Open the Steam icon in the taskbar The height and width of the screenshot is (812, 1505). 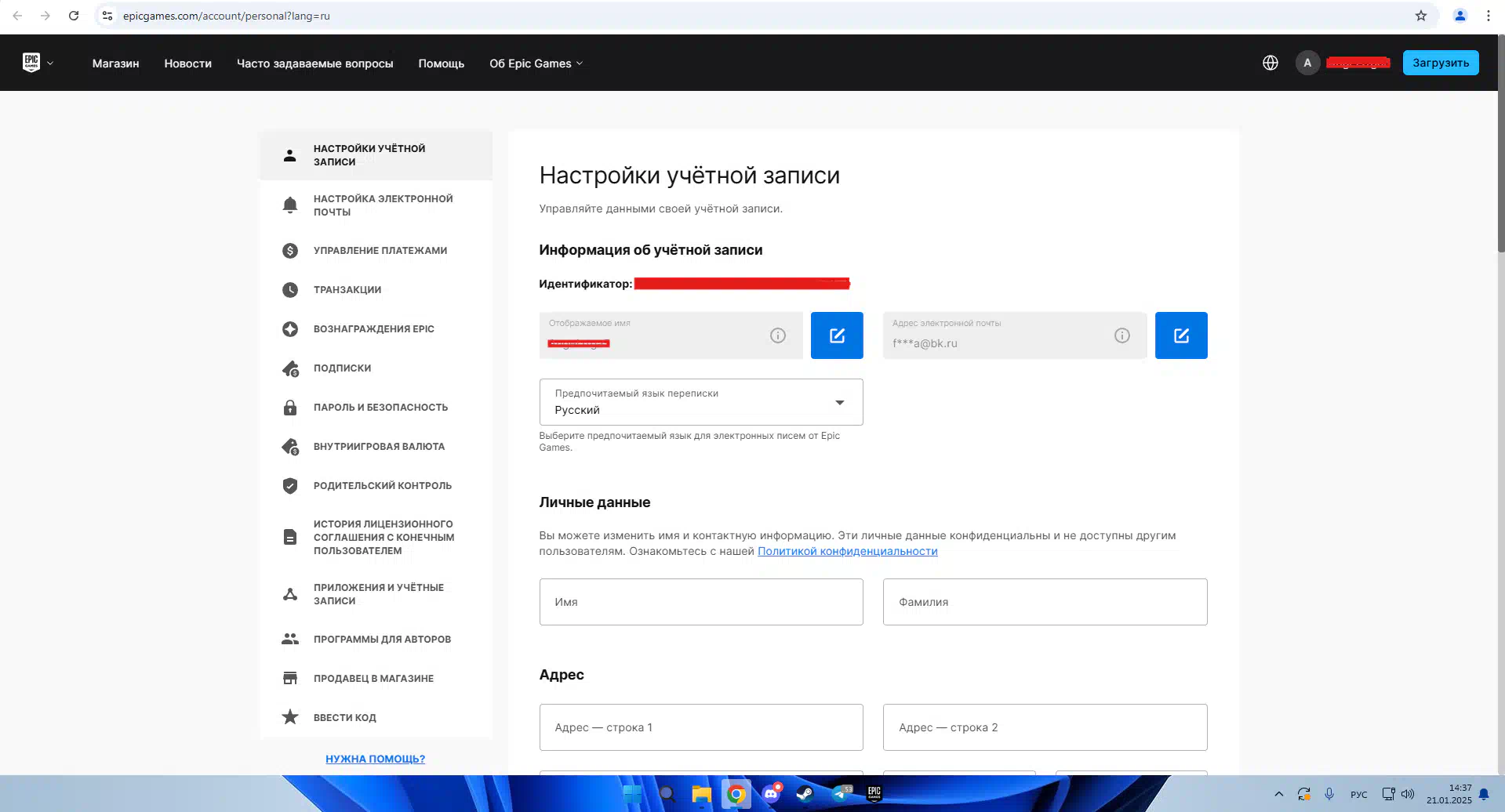pos(805,794)
